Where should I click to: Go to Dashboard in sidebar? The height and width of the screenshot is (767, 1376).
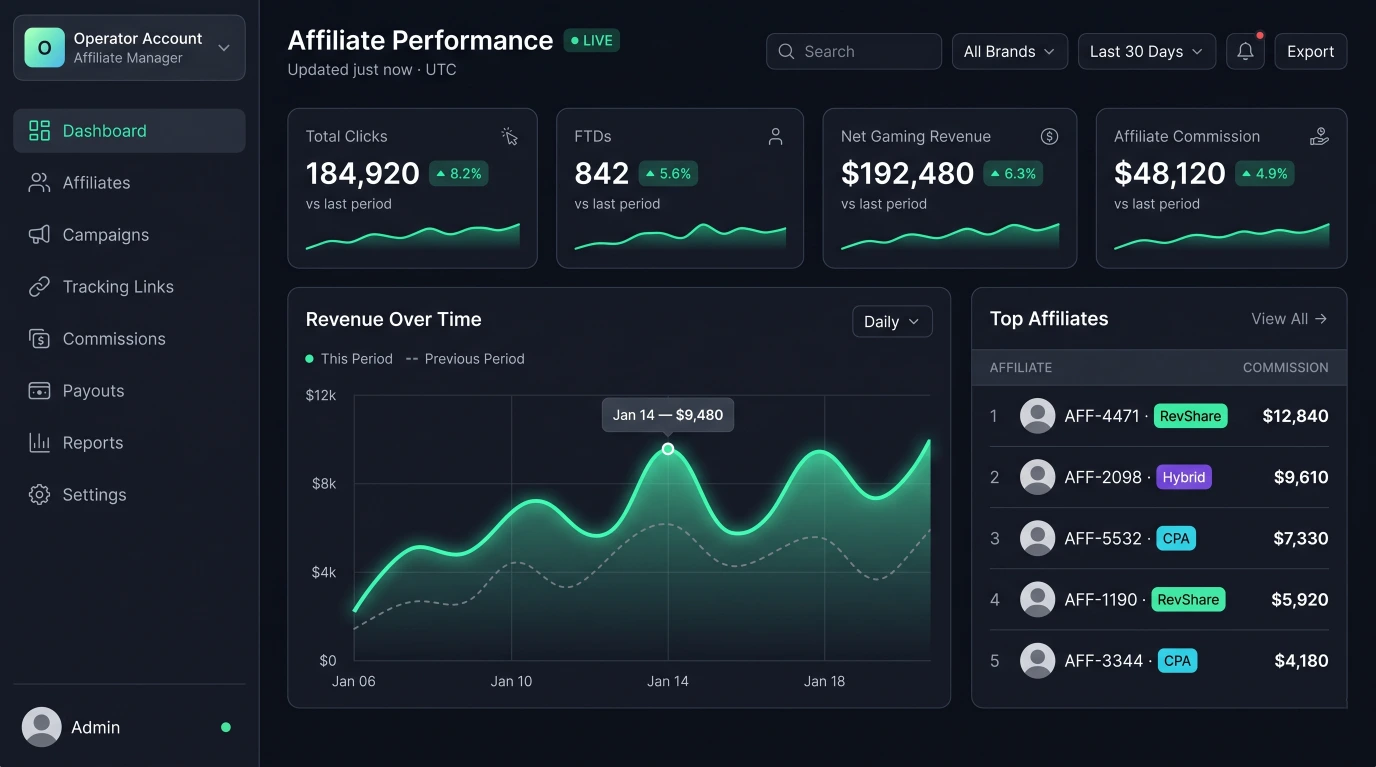[129, 131]
